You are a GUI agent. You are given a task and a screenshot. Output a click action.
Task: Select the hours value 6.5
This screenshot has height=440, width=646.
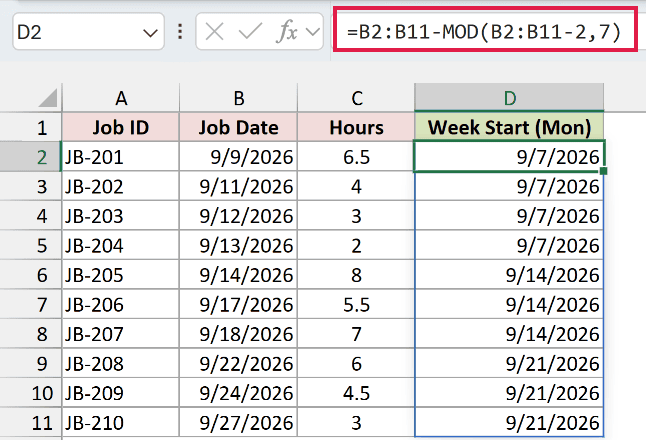click(356, 157)
